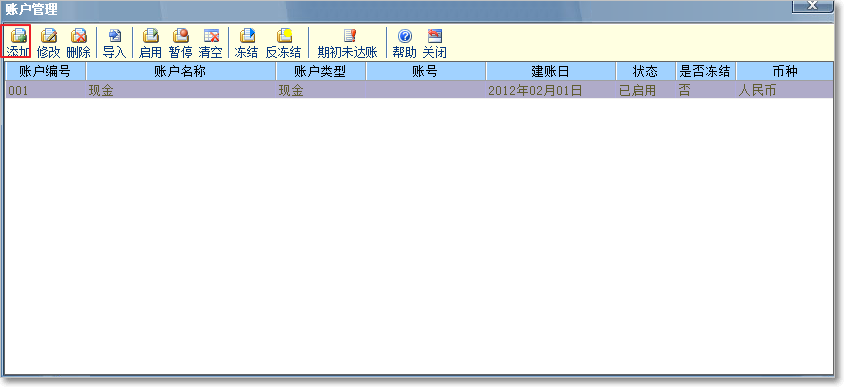The height and width of the screenshot is (387, 844).
Task: Click the 币种 column header
Action: point(785,71)
